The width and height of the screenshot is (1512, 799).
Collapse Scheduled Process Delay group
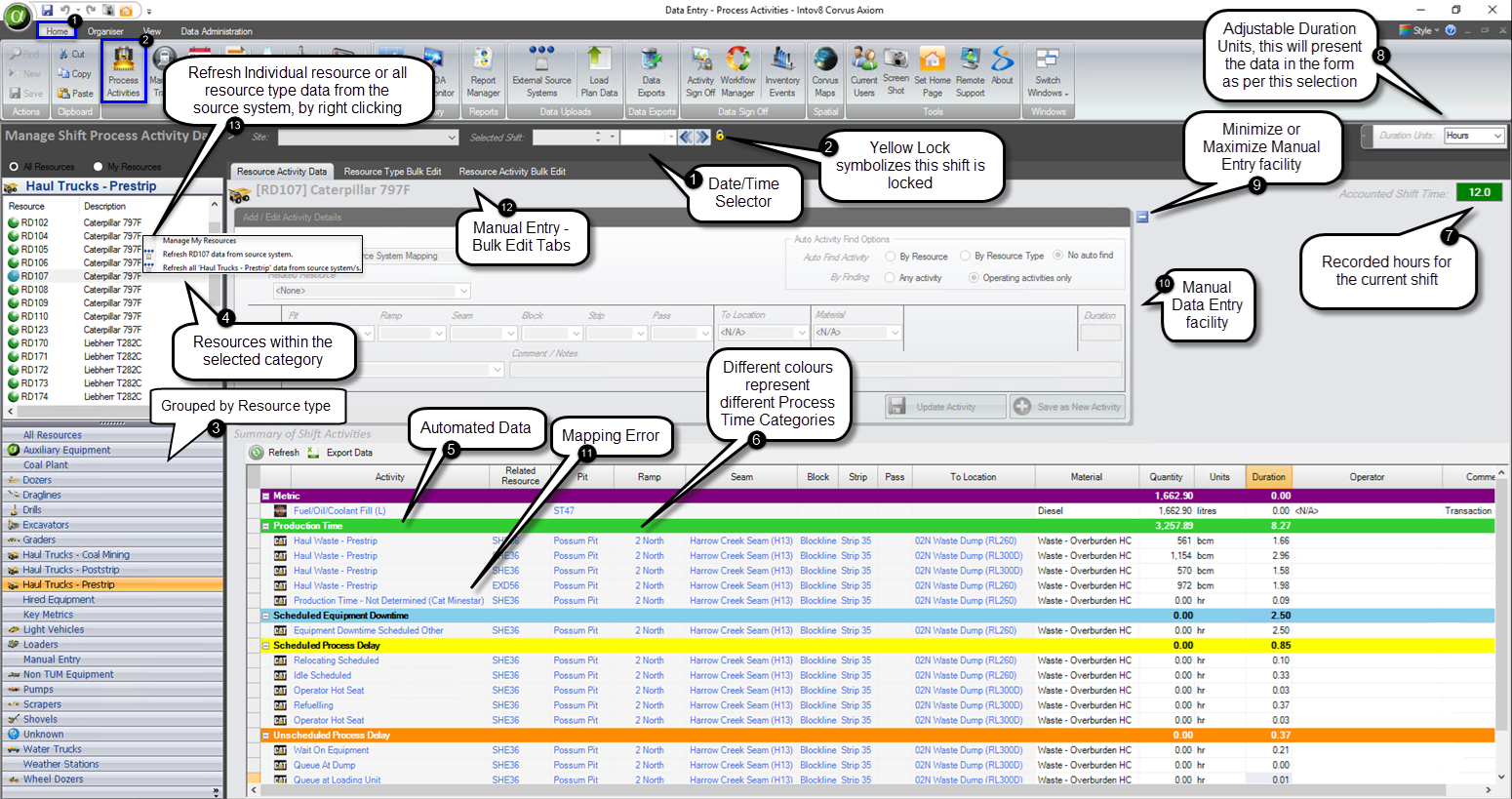pyautogui.click(x=265, y=646)
